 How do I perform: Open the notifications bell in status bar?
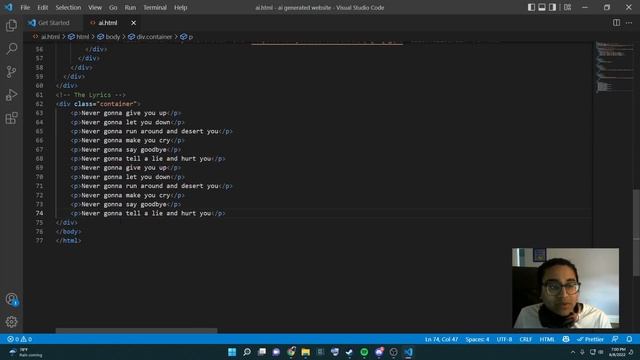[x=629, y=339]
